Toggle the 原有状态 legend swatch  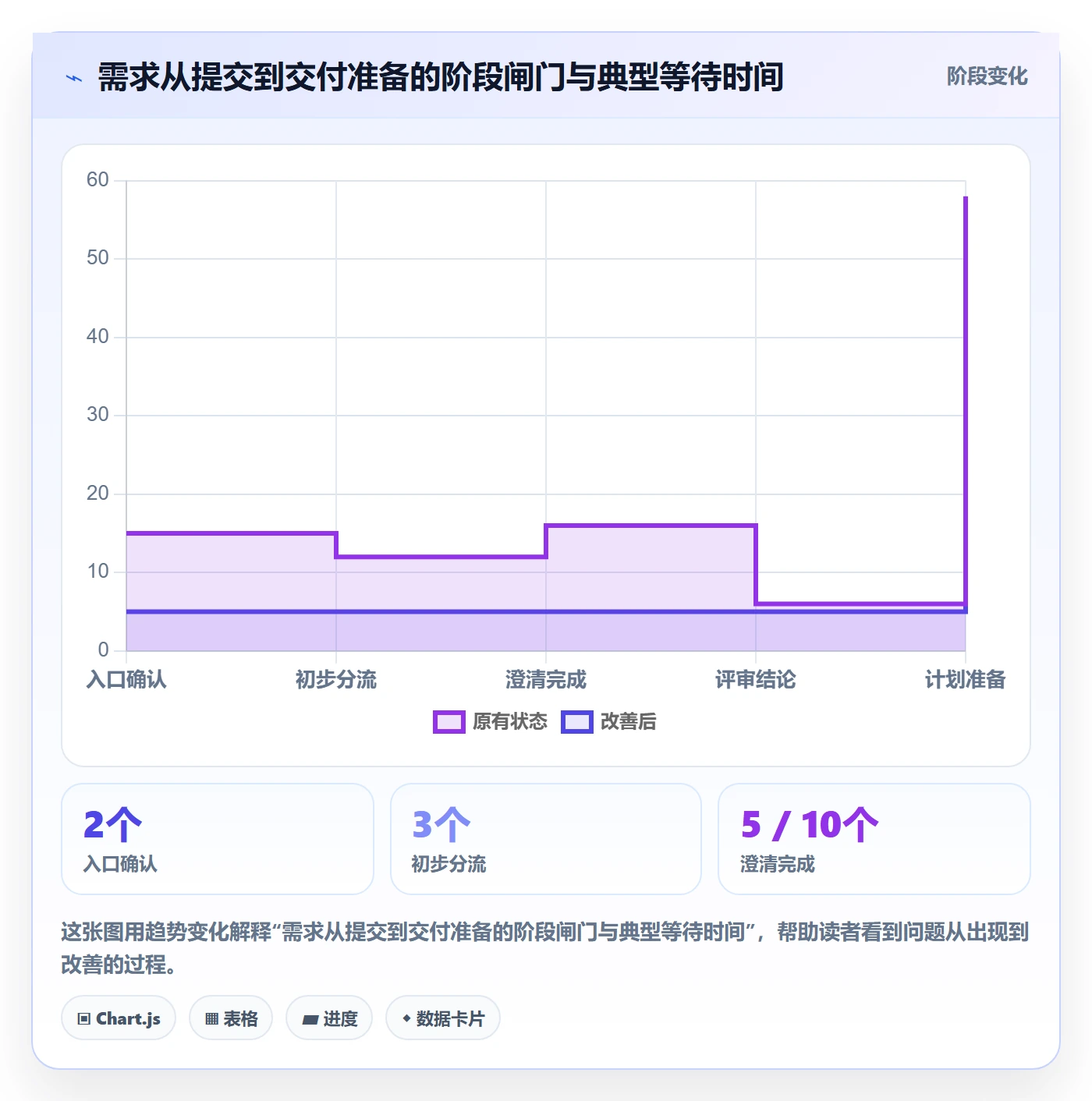449,722
